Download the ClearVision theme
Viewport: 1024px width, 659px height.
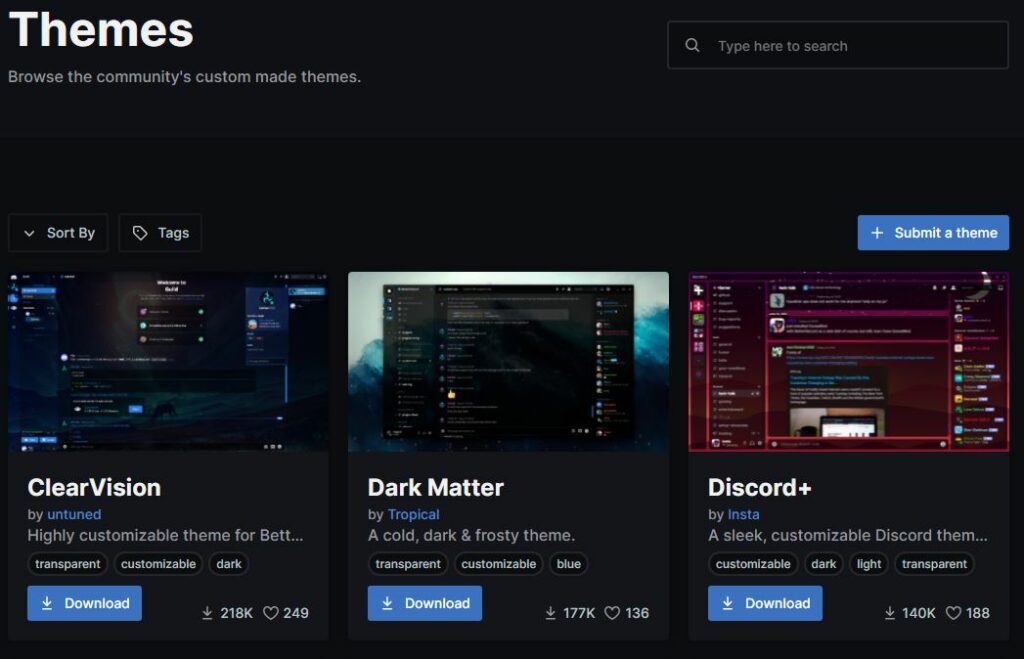point(84,603)
